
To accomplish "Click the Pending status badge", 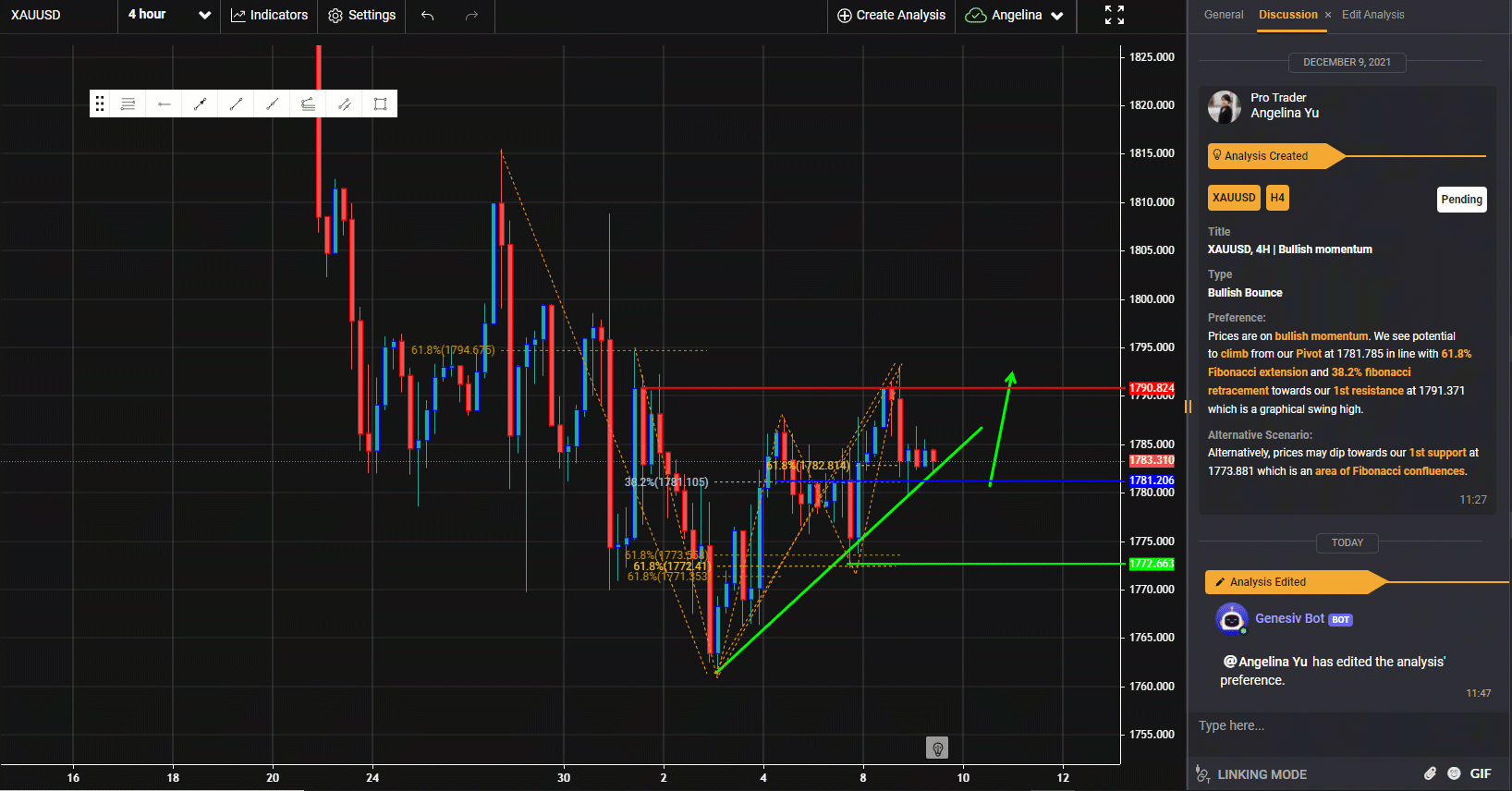I will (1461, 200).
